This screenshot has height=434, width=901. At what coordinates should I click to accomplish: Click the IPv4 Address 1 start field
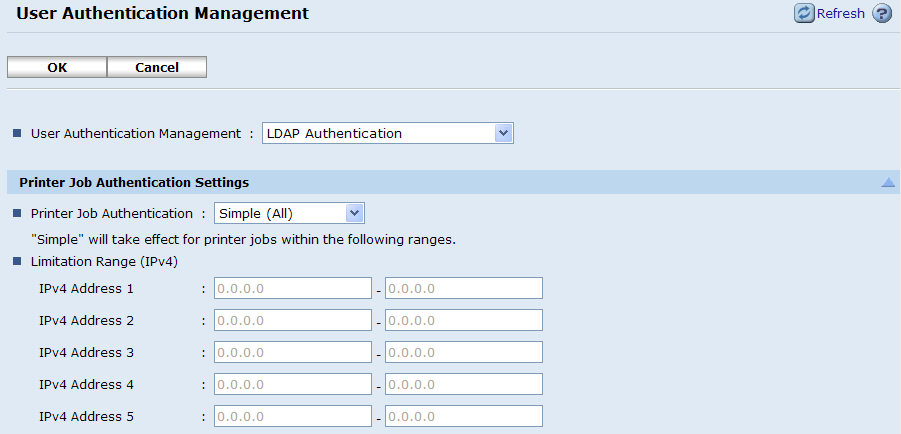(293, 288)
